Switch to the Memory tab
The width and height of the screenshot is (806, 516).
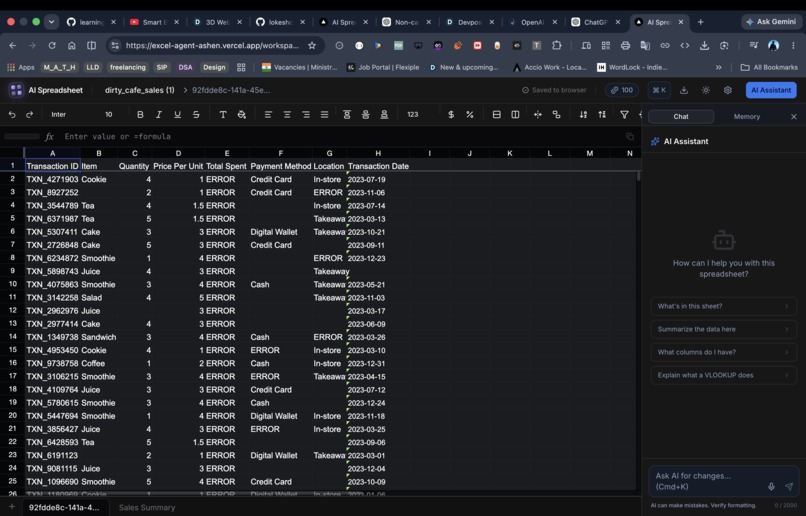point(746,117)
